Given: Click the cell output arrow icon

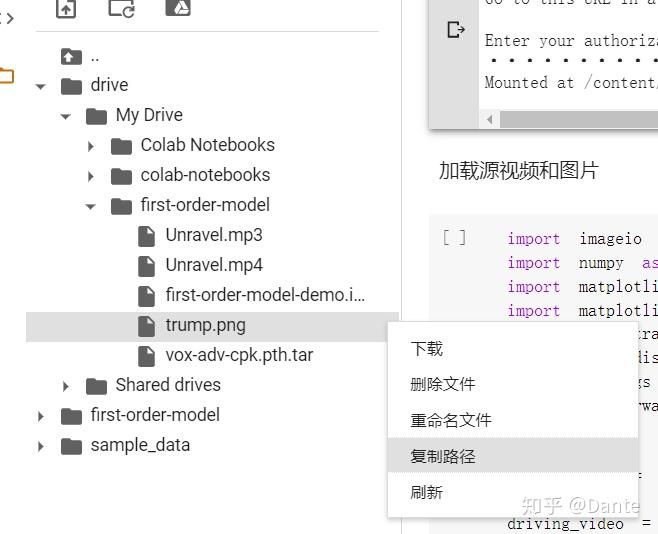Looking at the screenshot, I should pos(456,30).
